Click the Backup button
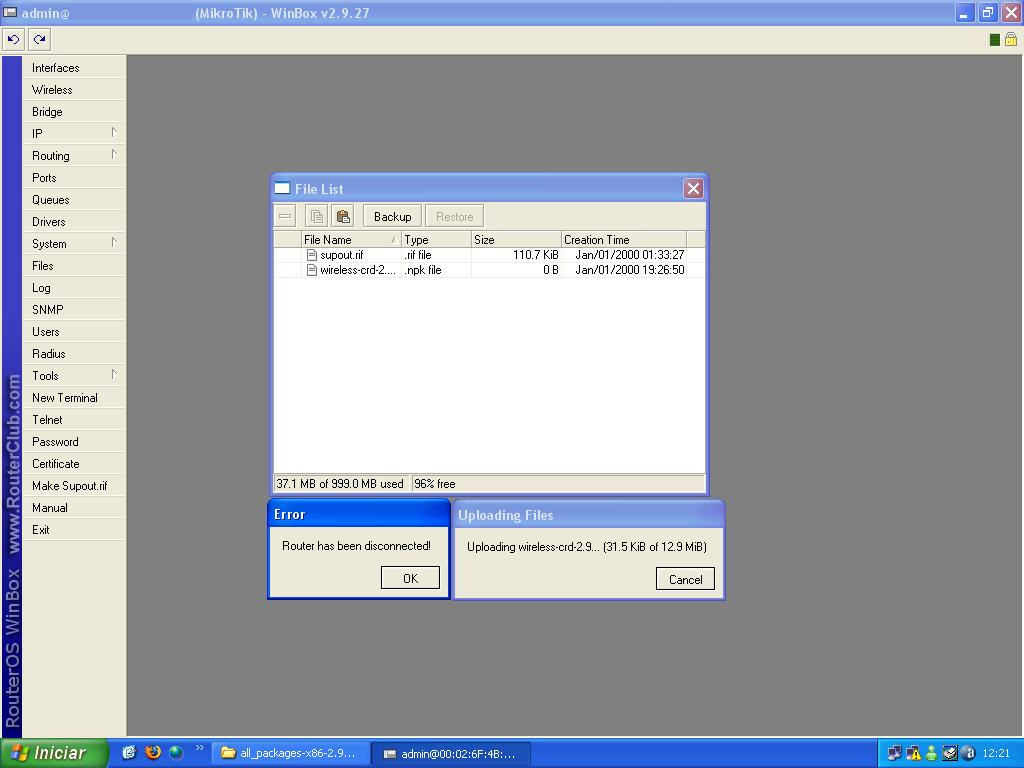This screenshot has height=768, width=1024. [x=392, y=216]
